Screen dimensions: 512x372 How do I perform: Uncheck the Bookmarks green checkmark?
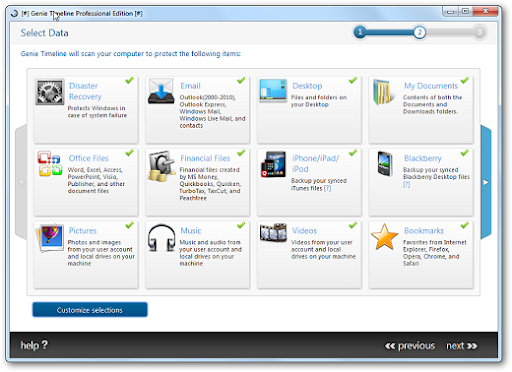click(x=465, y=225)
